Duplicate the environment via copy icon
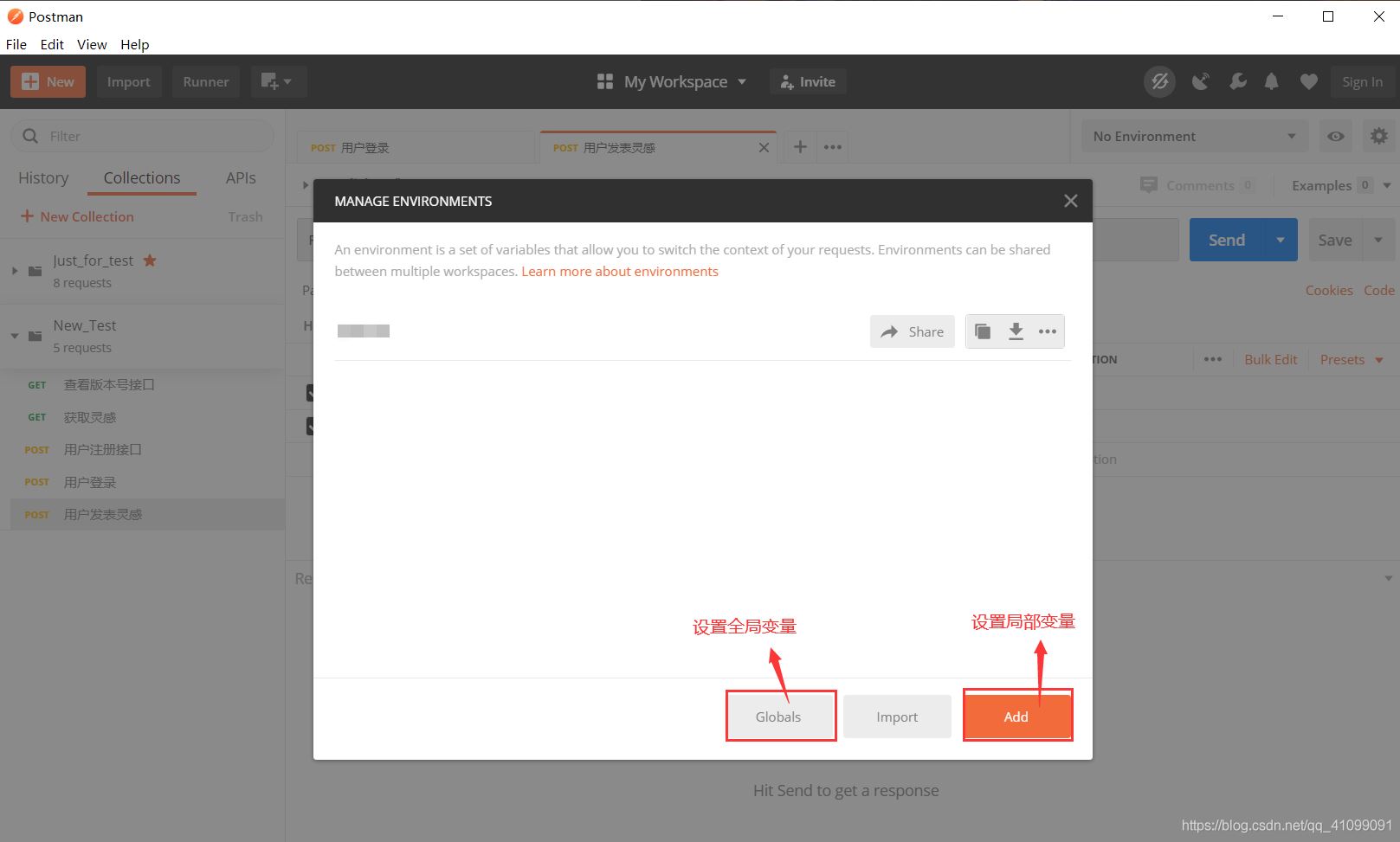The image size is (1400, 842). tap(983, 331)
